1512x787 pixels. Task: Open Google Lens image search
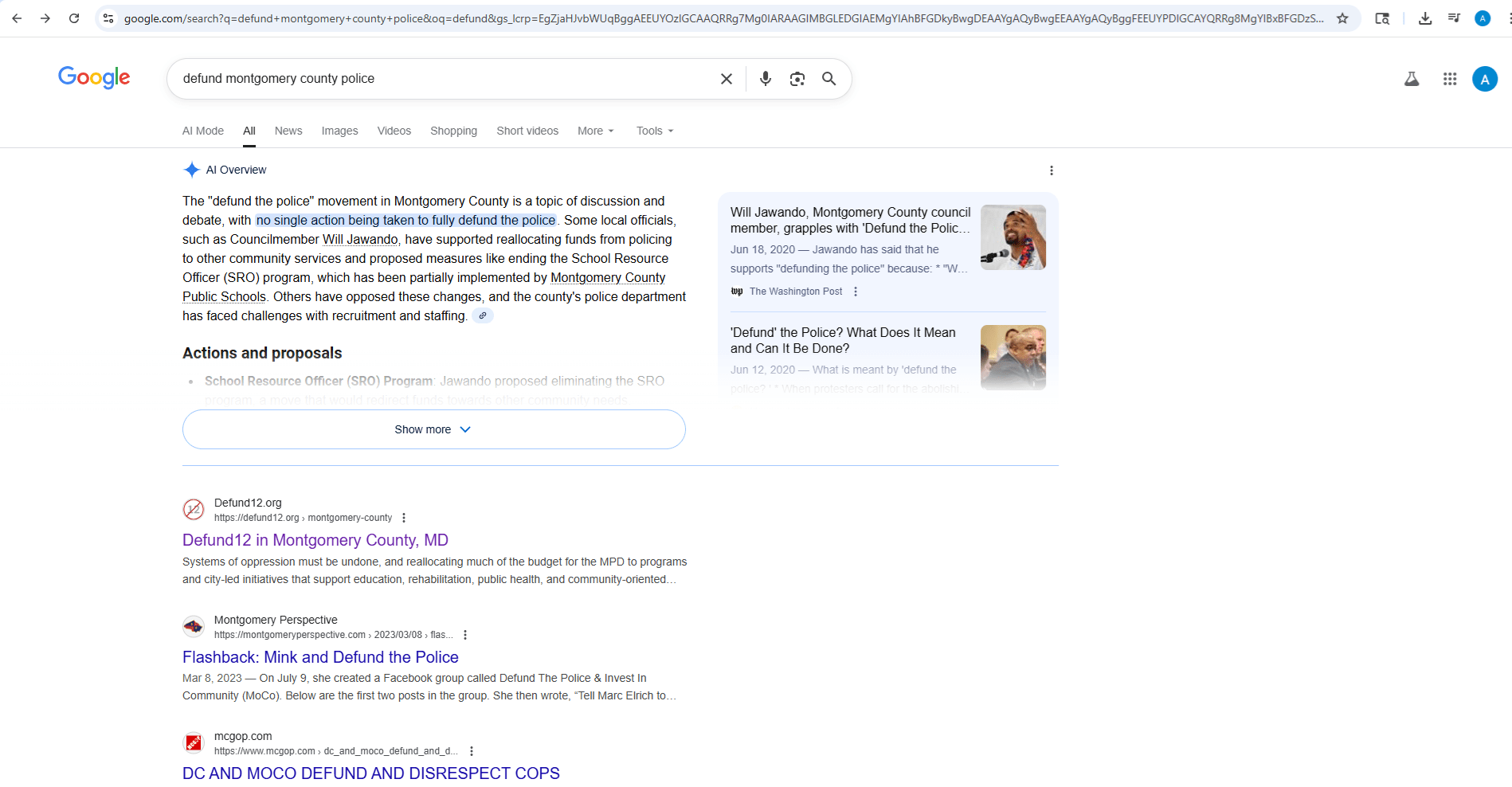[x=797, y=79]
